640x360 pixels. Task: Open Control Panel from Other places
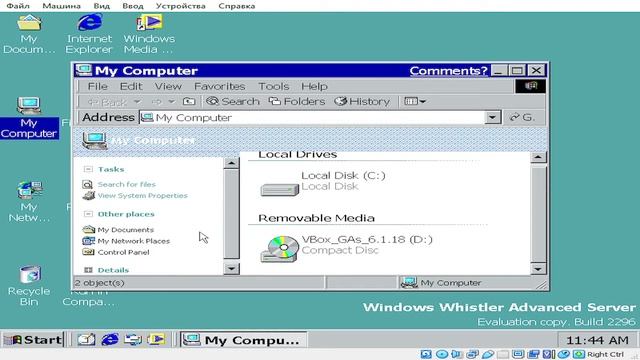[123, 252]
